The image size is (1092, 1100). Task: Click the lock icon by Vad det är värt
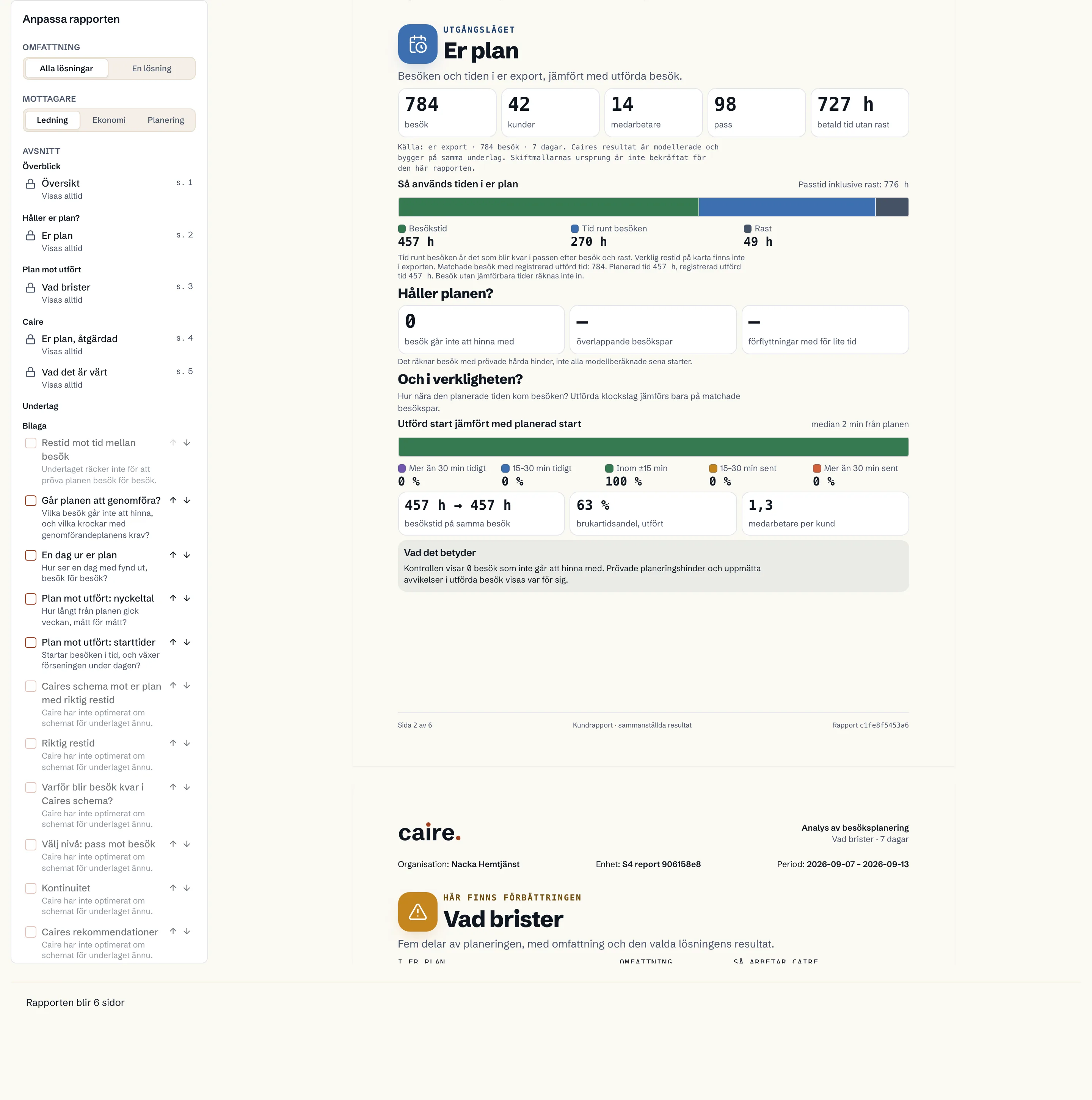pyautogui.click(x=31, y=372)
